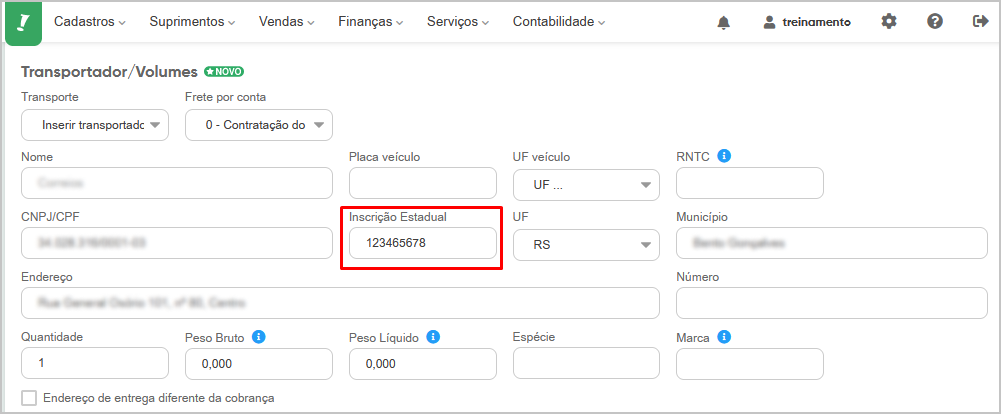
Task: Open the Finanças menu
Action: click(370, 22)
